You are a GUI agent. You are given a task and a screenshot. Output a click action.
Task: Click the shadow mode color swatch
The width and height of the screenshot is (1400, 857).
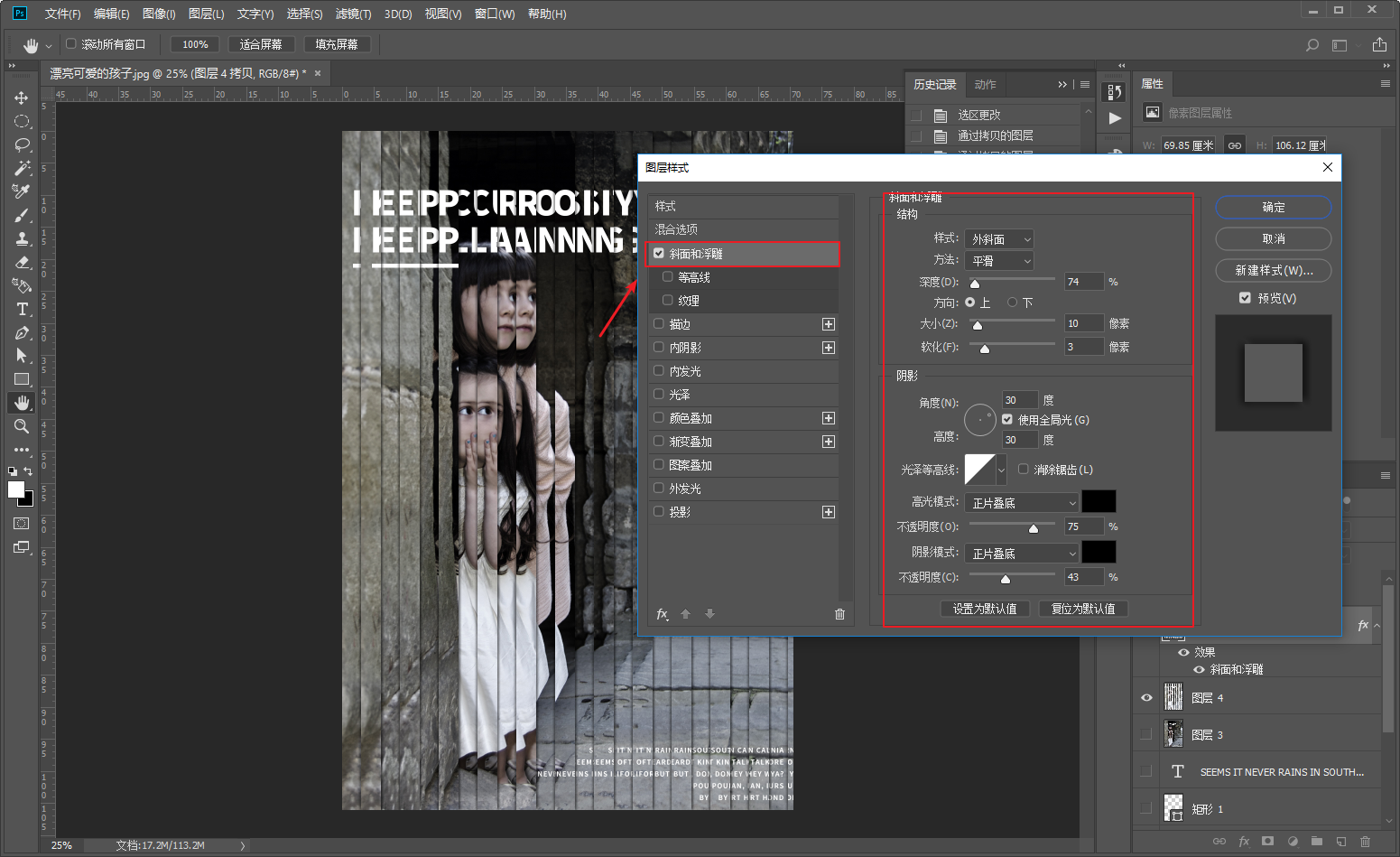click(x=1099, y=553)
